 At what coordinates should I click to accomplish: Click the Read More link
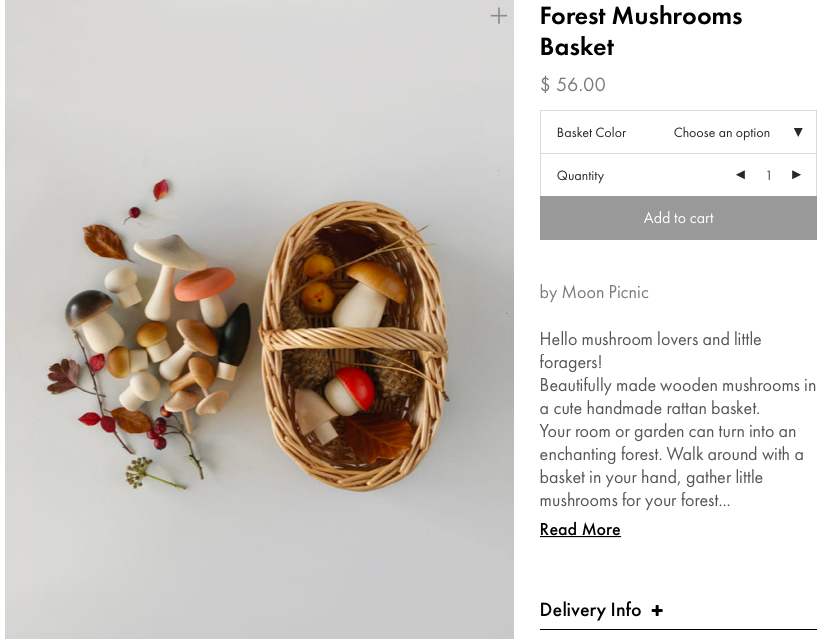point(580,530)
